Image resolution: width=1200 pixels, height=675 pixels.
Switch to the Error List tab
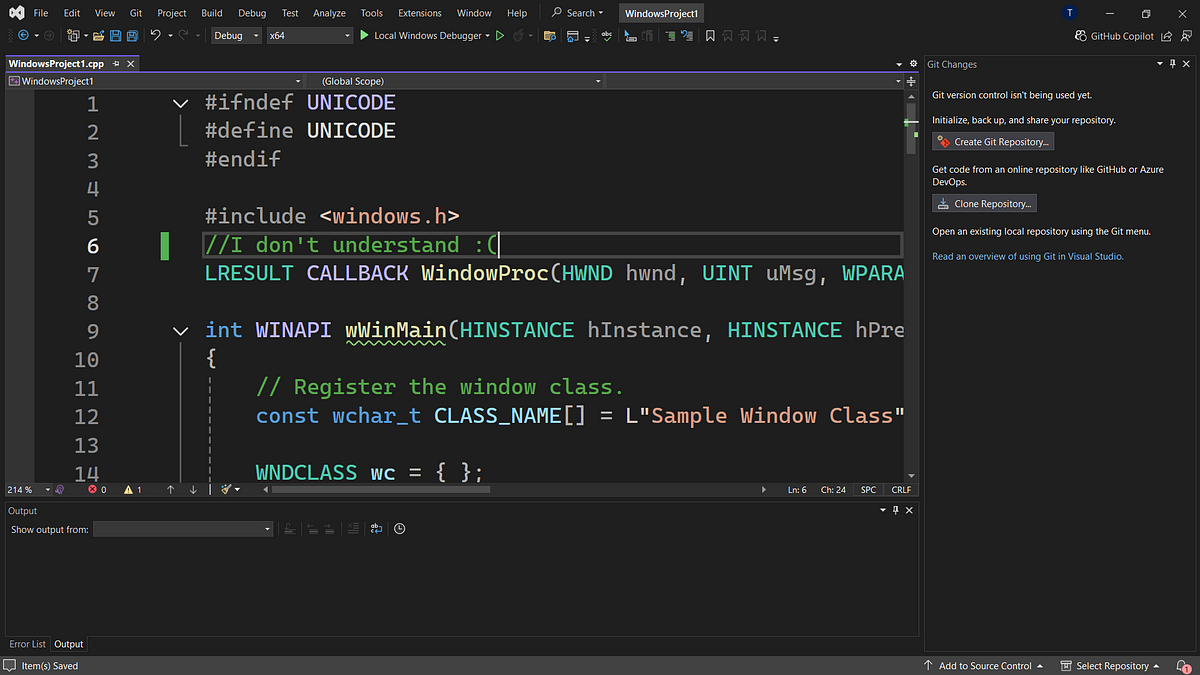(27, 644)
